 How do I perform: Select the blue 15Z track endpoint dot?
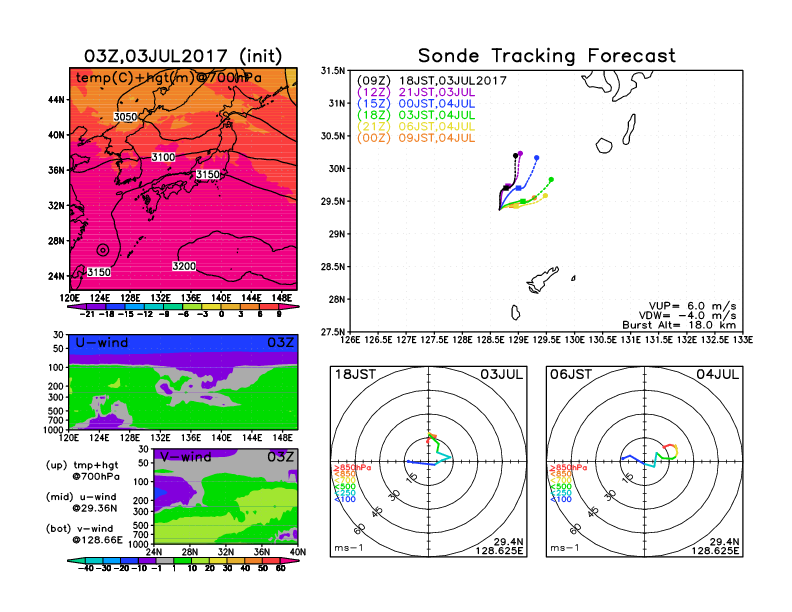click(536, 158)
